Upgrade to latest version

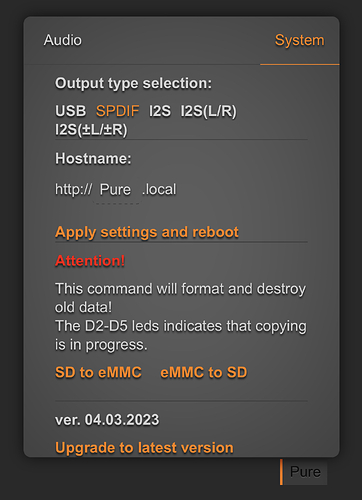pyautogui.click(x=144, y=448)
